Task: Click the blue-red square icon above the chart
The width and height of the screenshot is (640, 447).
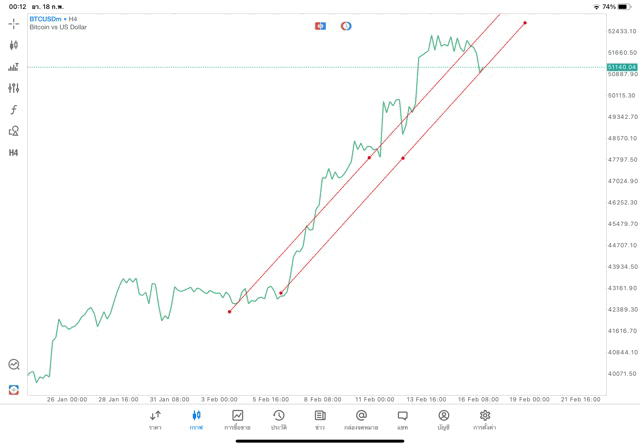Action: [320, 26]
